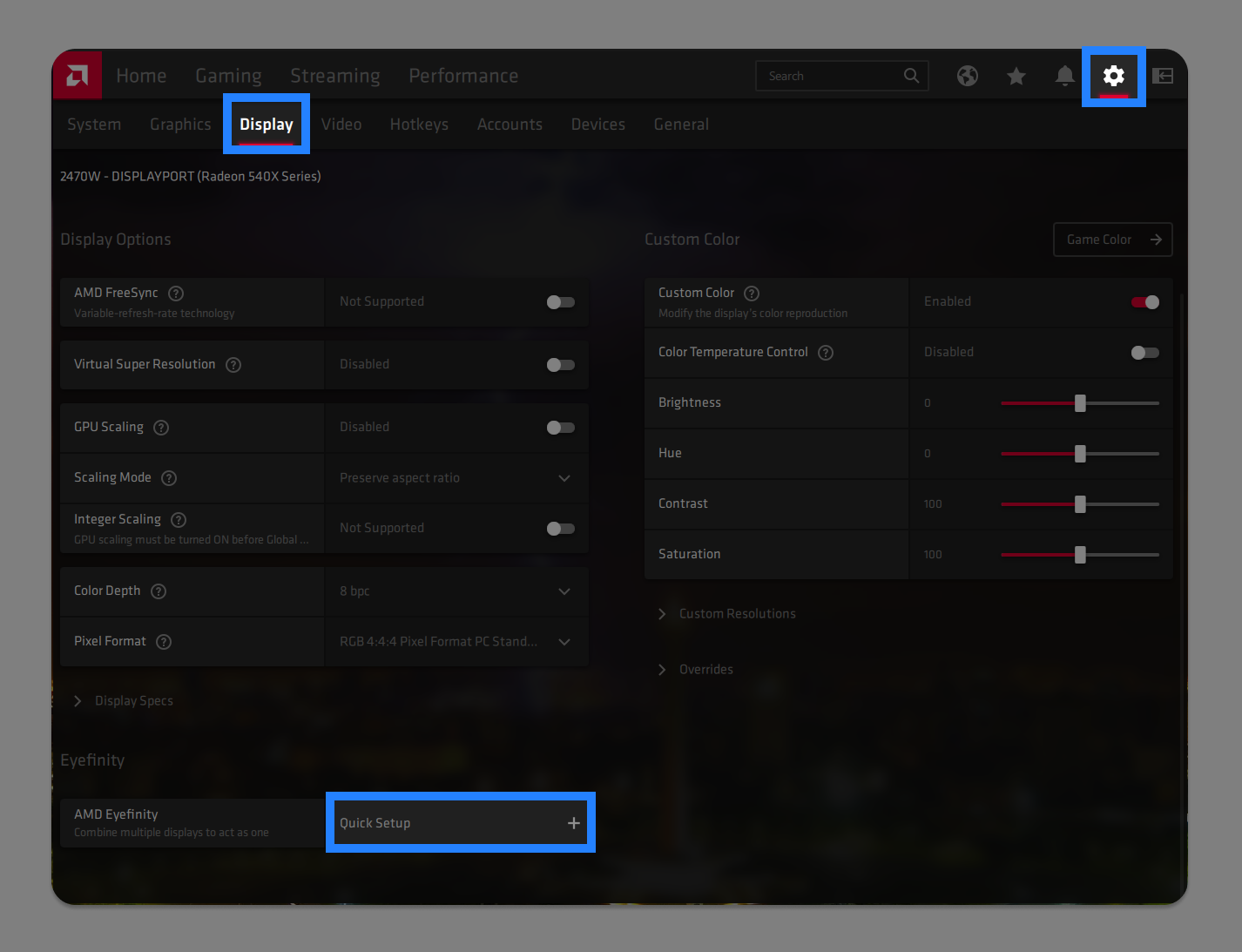Toggle the sidebar panel icon
Screen dimensions: 1242x952
pyautogui.click(x=1163, y=76)
